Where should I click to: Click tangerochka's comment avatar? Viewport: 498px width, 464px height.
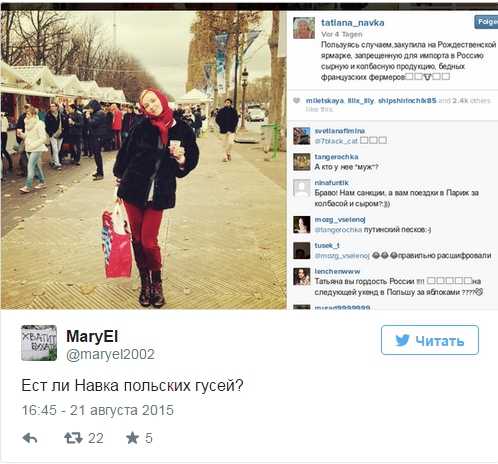(x=302, y=162)
